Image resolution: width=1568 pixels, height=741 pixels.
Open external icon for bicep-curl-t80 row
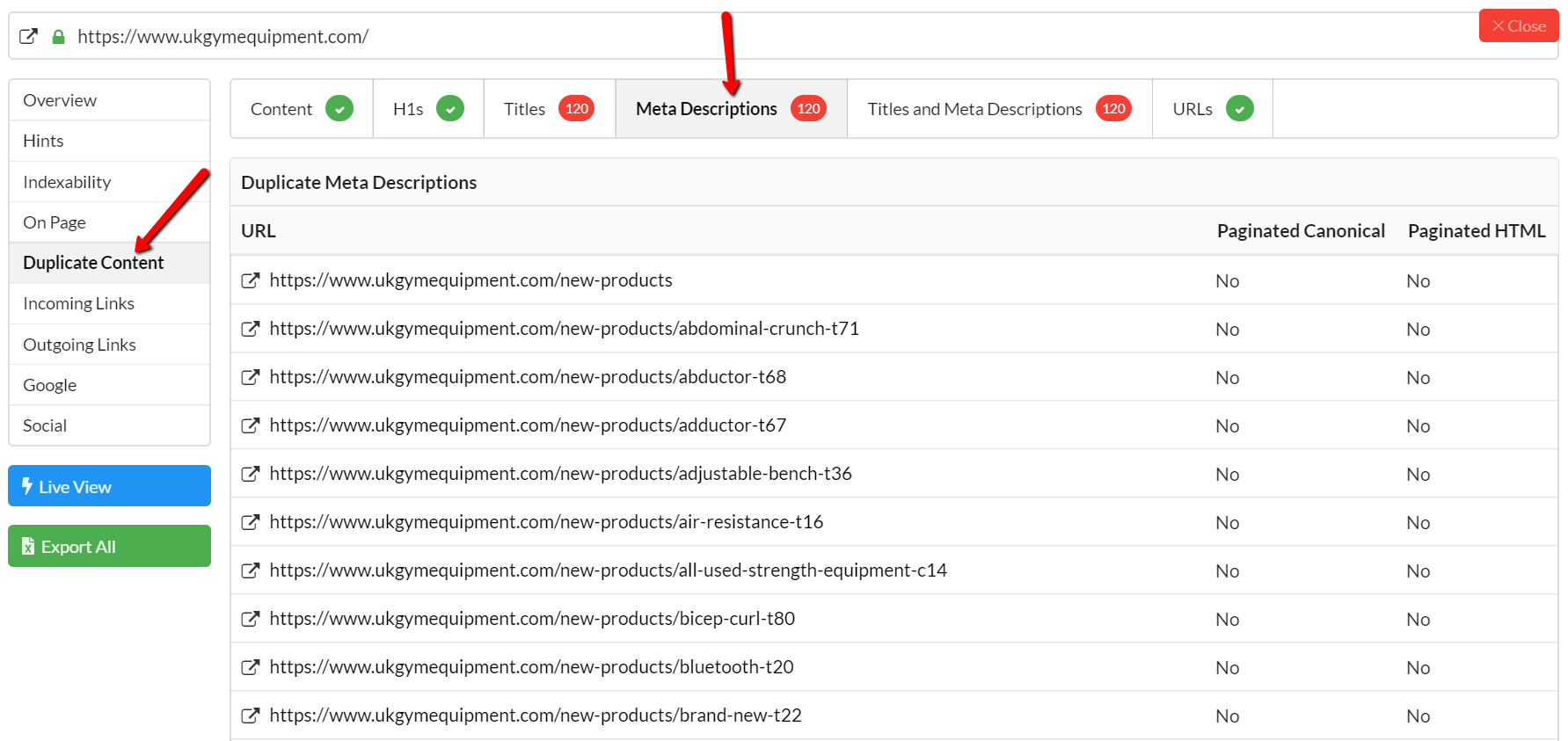251,619
